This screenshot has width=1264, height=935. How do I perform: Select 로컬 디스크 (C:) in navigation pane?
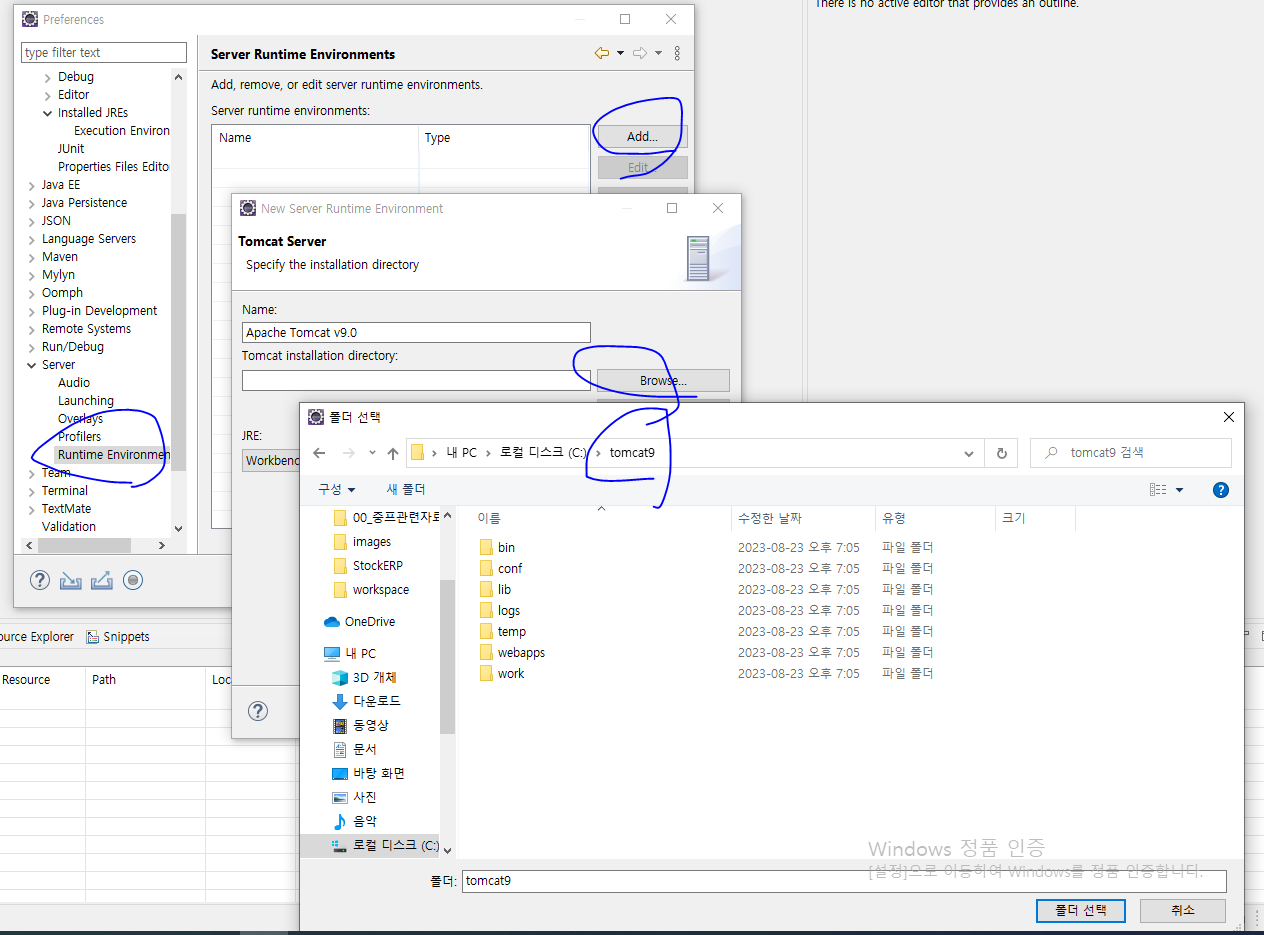(x=385, y=845)
